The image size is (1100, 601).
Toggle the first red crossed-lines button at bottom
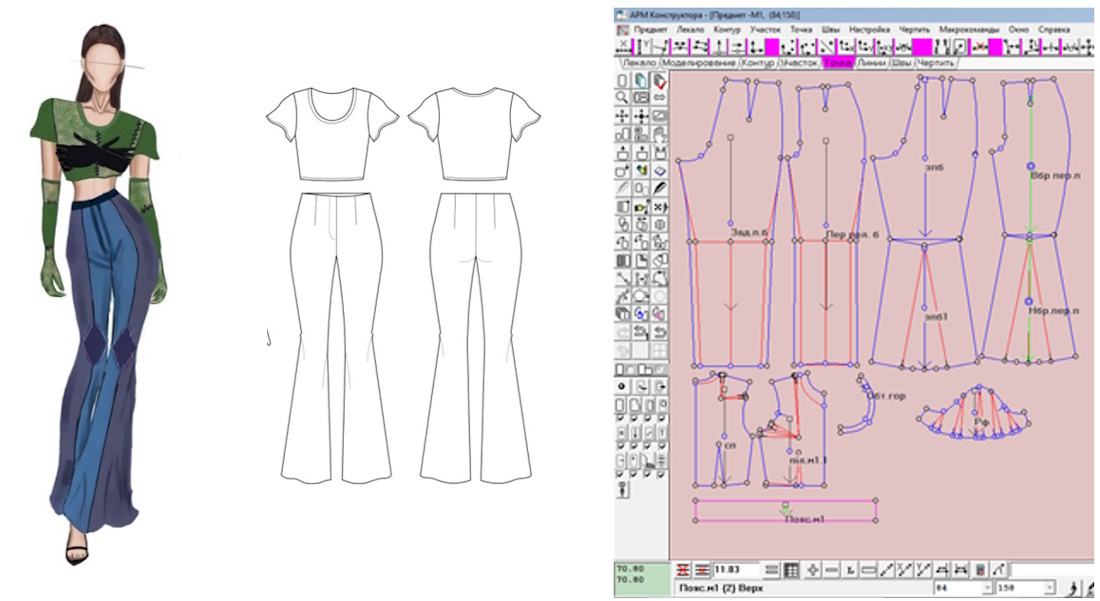683,570
